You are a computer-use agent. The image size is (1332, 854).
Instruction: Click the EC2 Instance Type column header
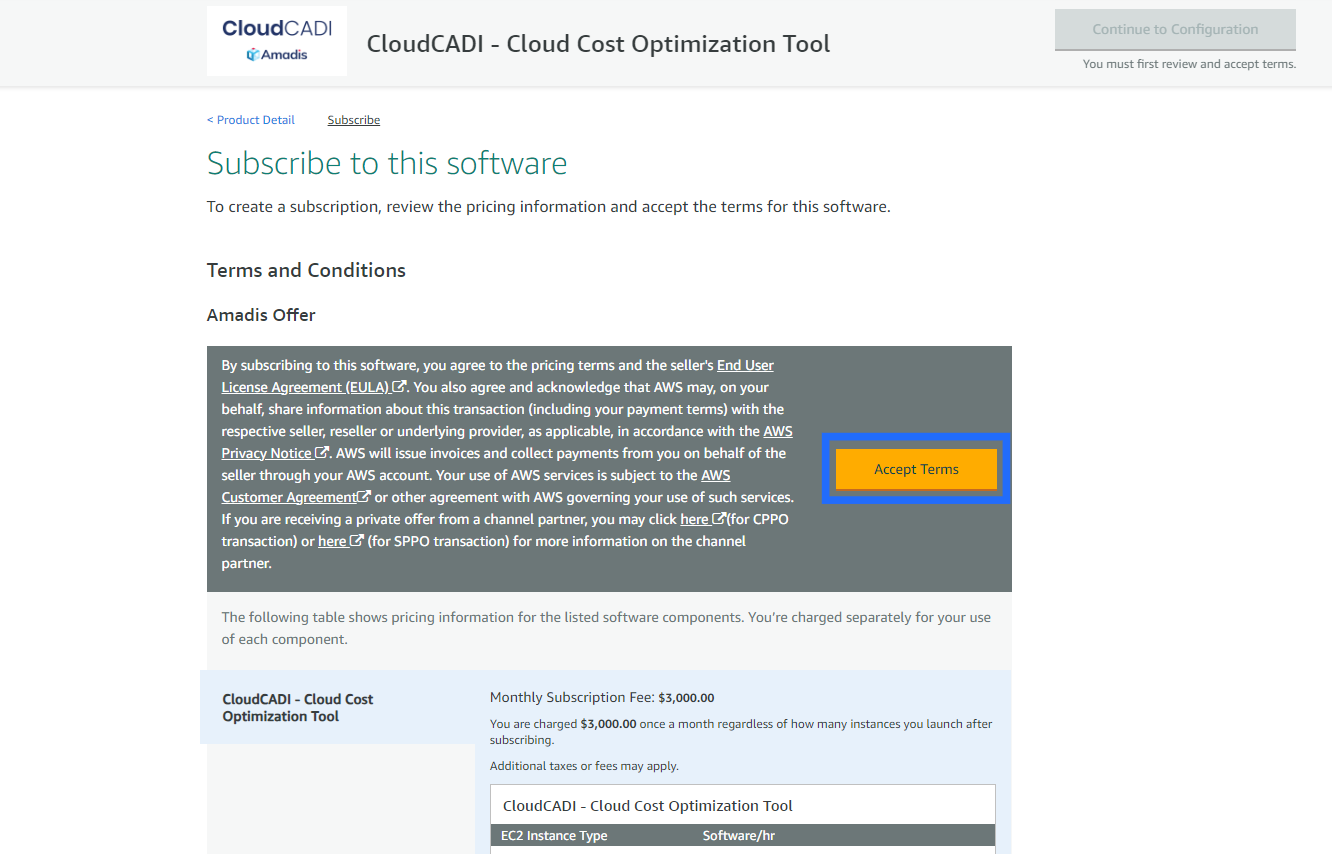point(555,835)
